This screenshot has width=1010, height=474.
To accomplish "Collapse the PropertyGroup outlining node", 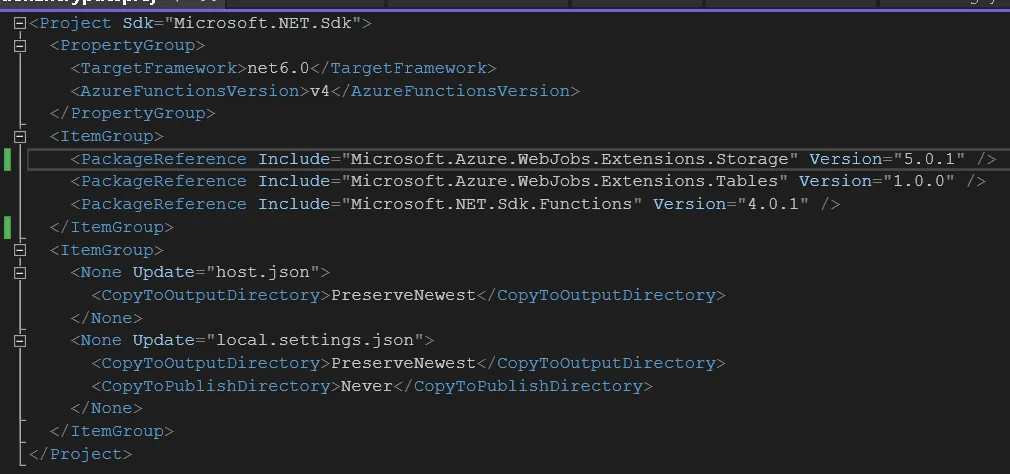I will point(20,46).
